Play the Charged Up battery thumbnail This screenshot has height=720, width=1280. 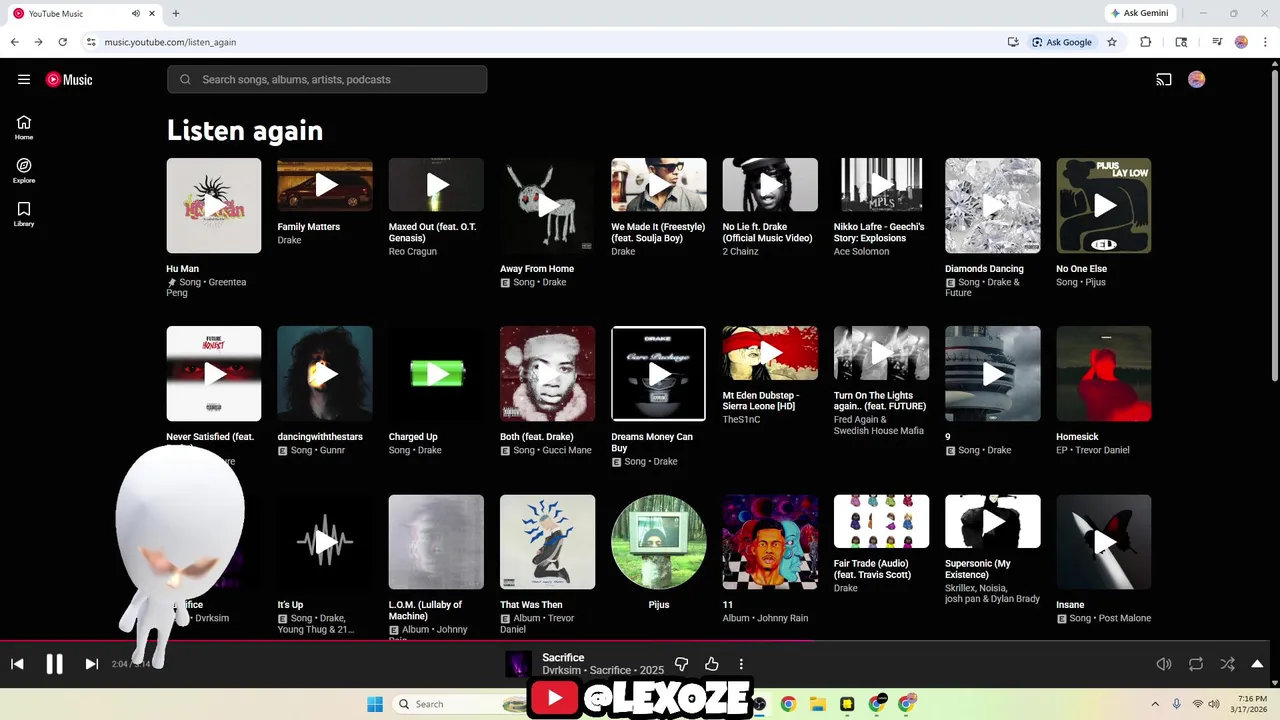click(436, 373)
